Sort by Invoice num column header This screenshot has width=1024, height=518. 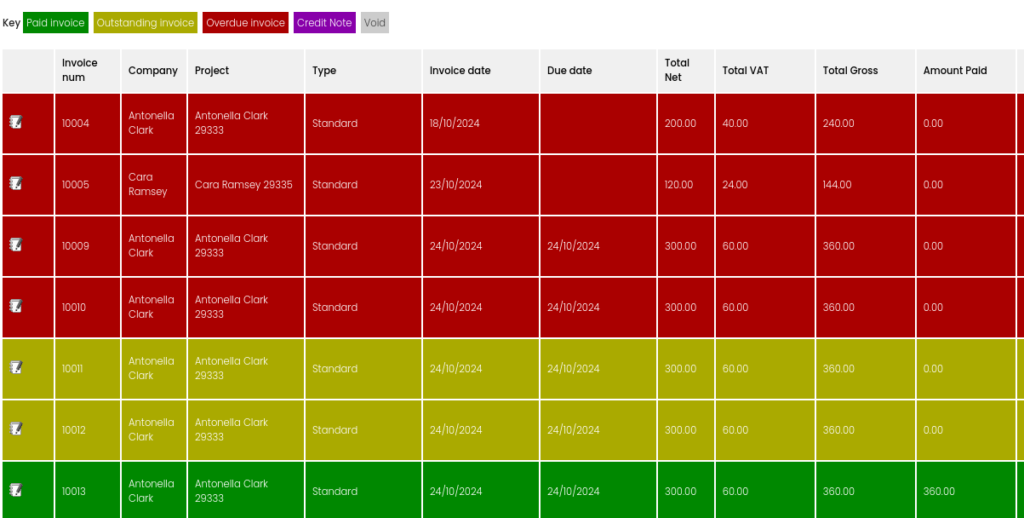pos(80,70)
